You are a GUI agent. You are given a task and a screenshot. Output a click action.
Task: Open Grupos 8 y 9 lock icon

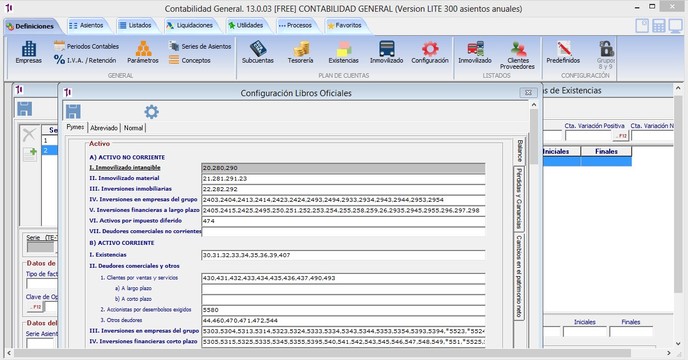[606, 55]
